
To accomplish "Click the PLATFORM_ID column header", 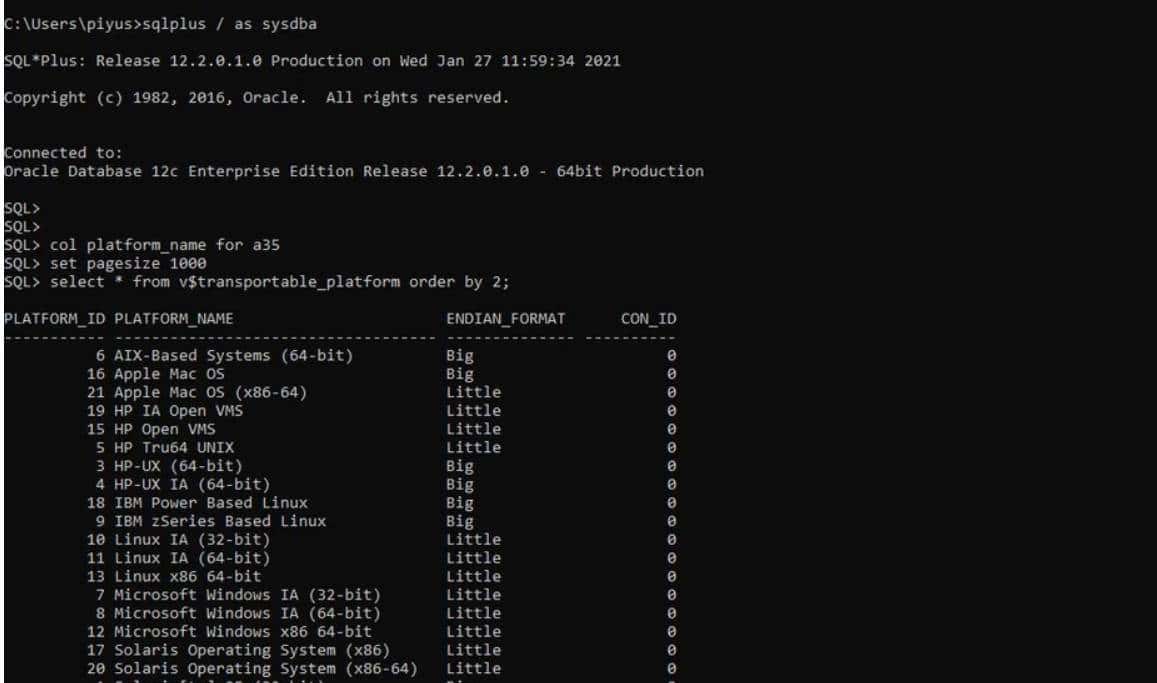I will click(54, 317).
